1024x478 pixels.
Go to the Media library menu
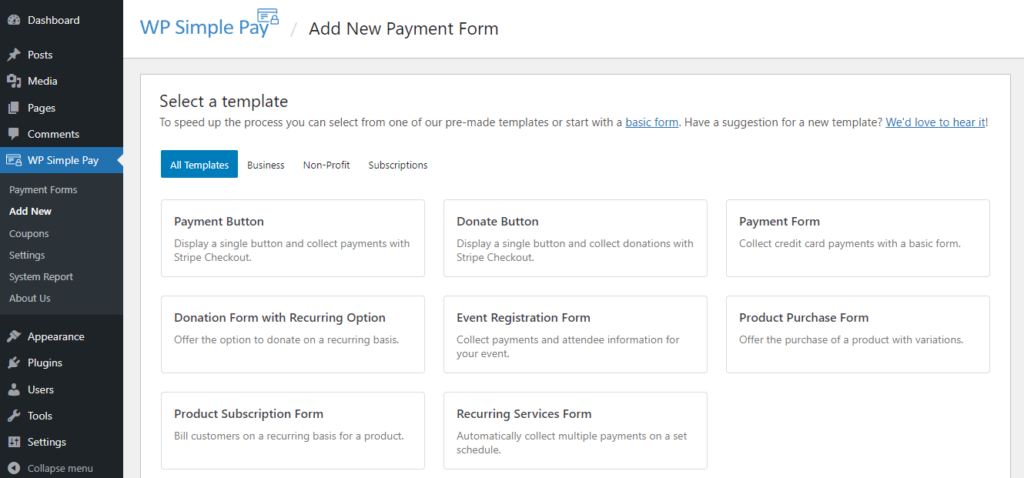click(x=61, y=81)
